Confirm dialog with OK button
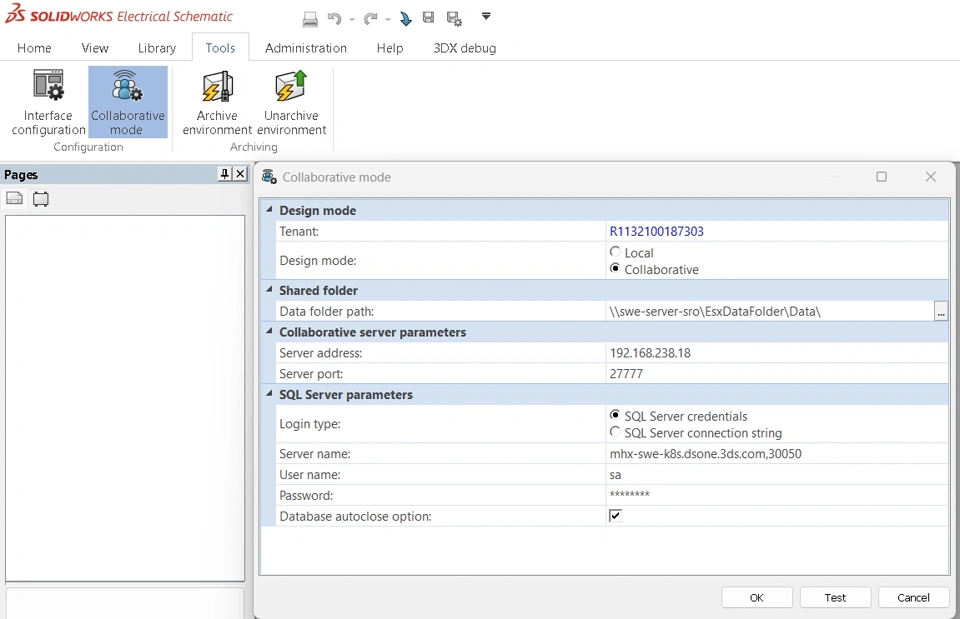The image size is (960, 619). pyautogui.click(x=757, y=598)
